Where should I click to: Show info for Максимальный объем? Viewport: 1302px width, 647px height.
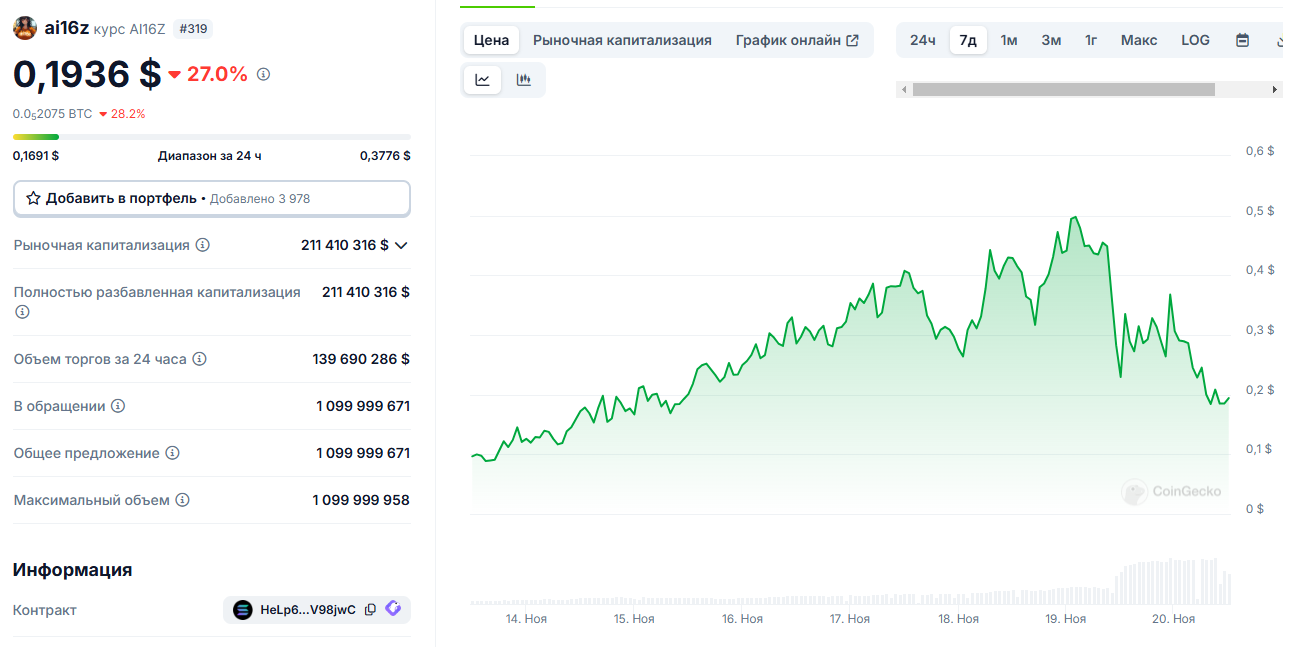[x=182, y=500]
